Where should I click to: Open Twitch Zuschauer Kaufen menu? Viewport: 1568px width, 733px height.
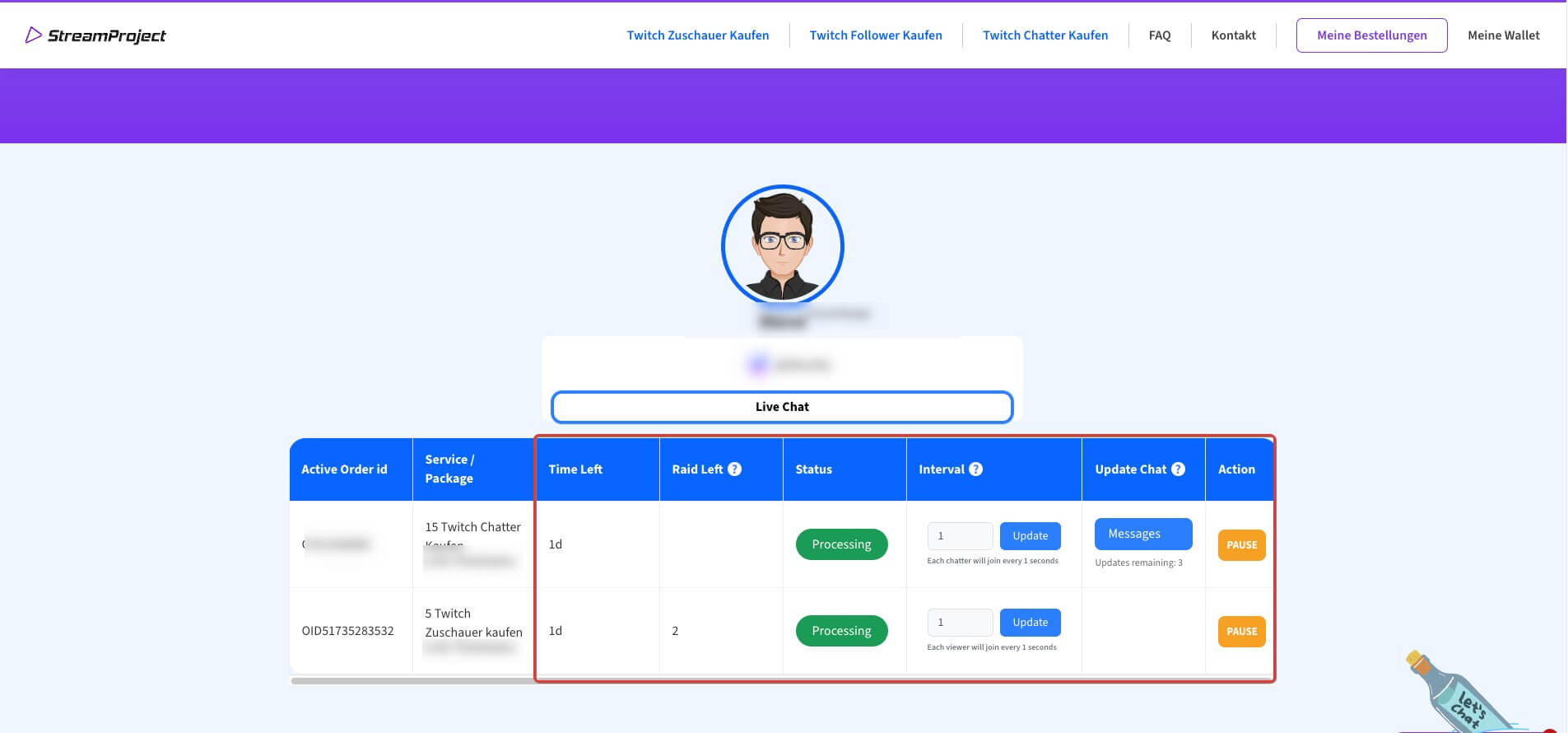698,35
